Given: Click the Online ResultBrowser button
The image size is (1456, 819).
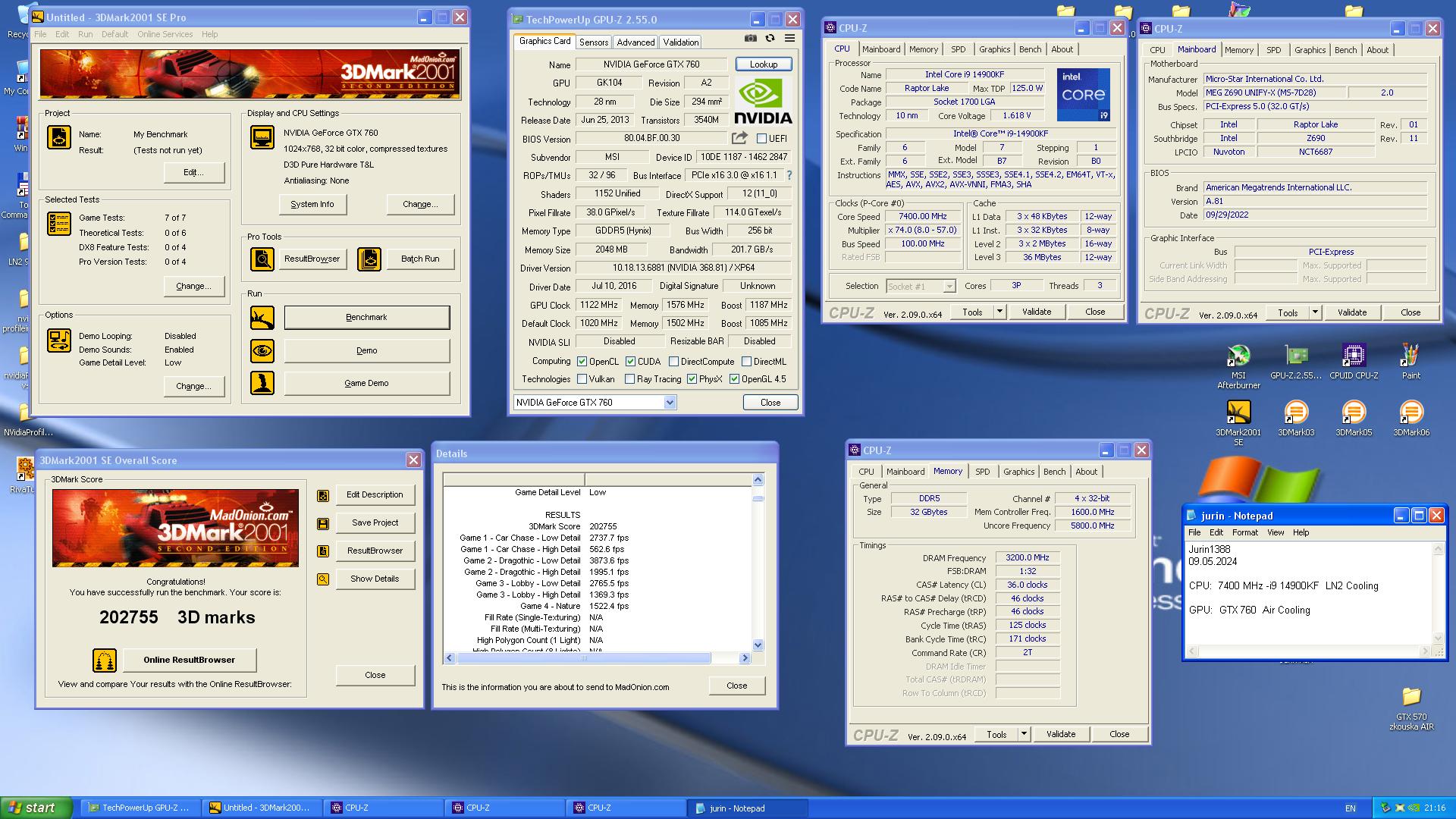Looking at the screenshot, I should (190, 660).
